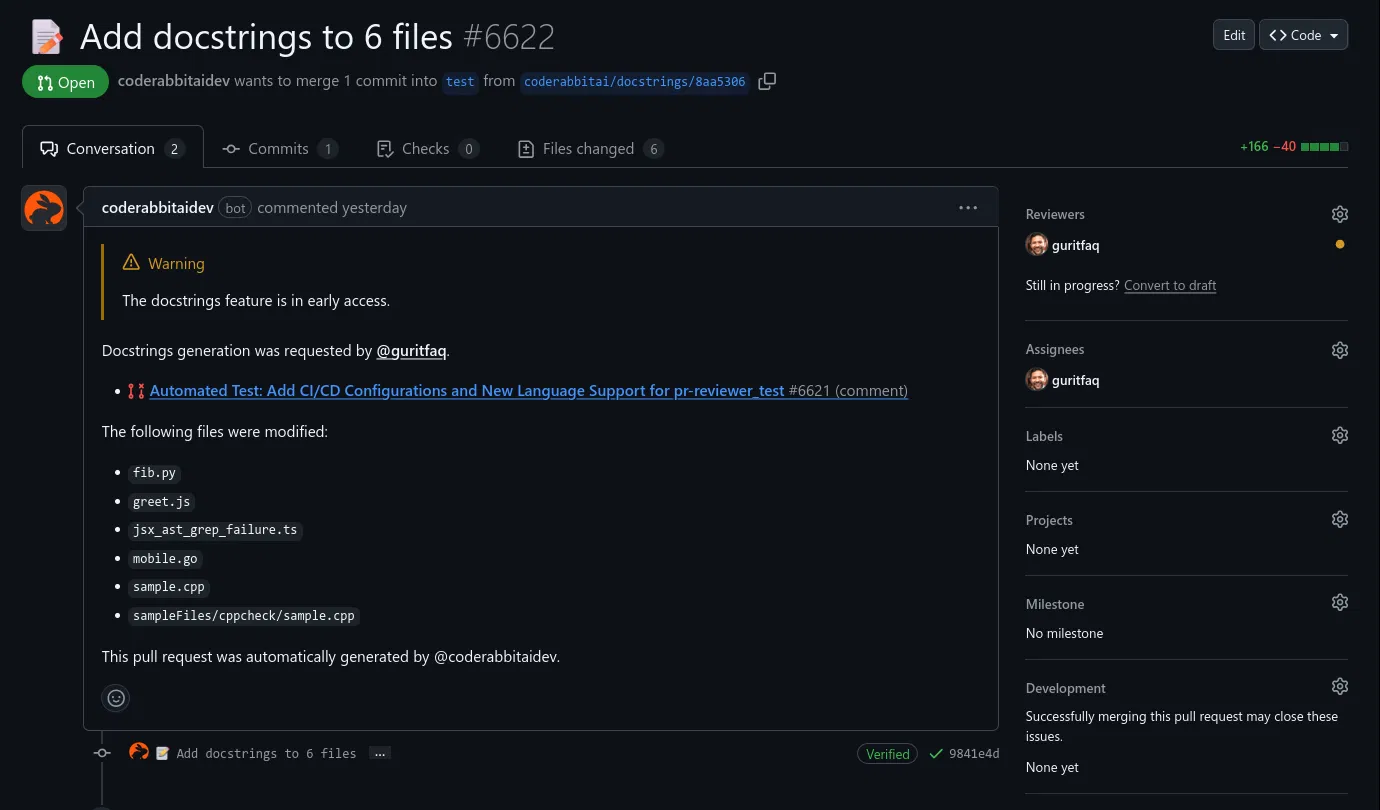The image size is (1380, 810).
Task: Open Development settings gear
Action: coord(1339,685)
